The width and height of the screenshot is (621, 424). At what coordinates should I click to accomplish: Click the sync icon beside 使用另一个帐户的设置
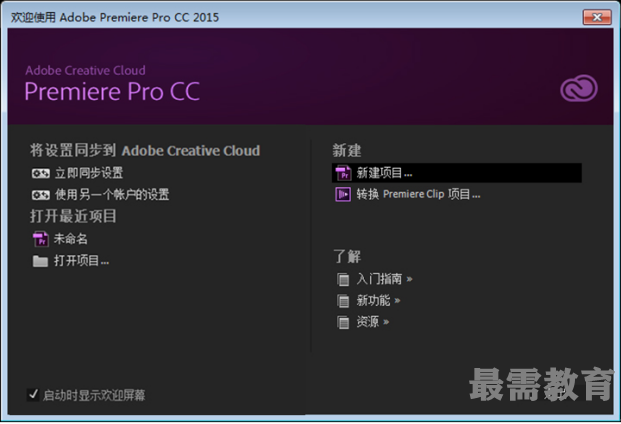coord(41,194)
